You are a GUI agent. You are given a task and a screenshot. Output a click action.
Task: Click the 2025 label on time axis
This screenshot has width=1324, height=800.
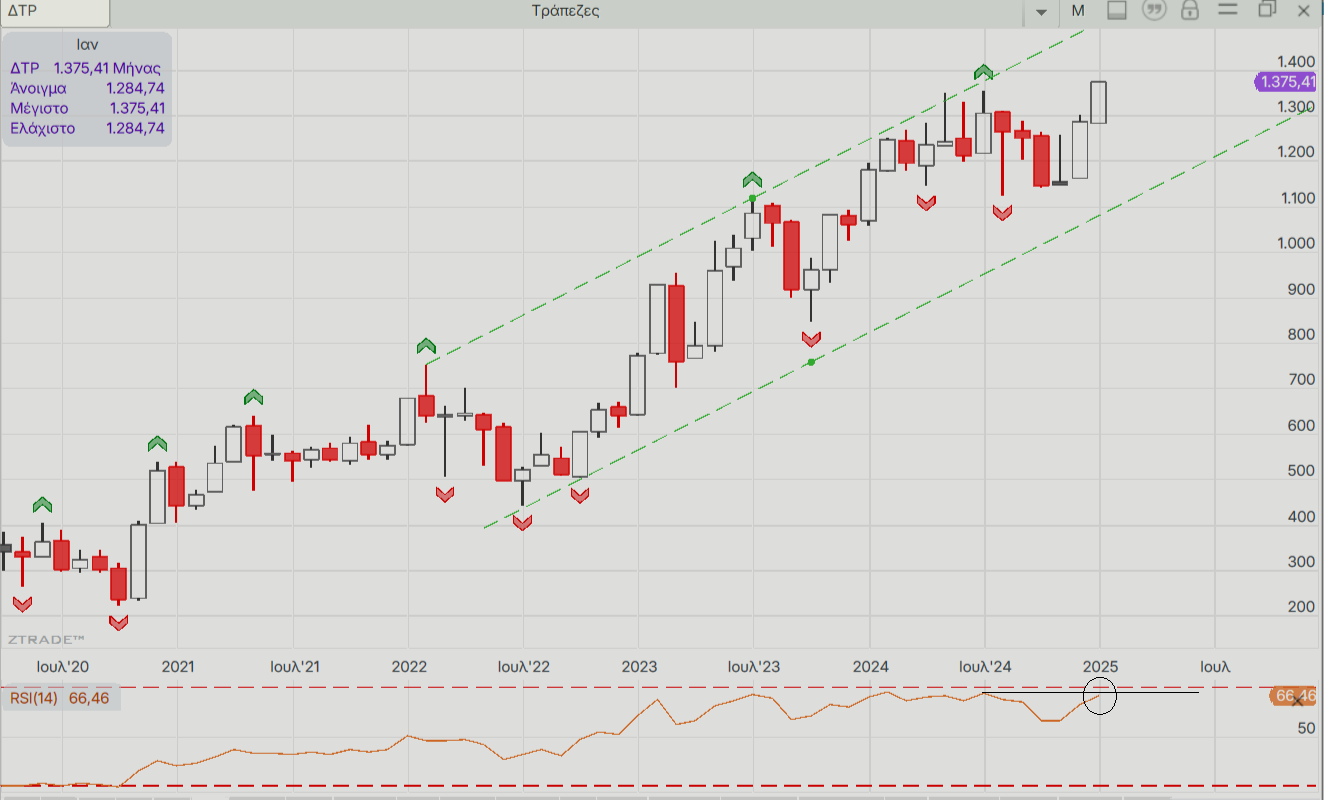(1100, 666)
